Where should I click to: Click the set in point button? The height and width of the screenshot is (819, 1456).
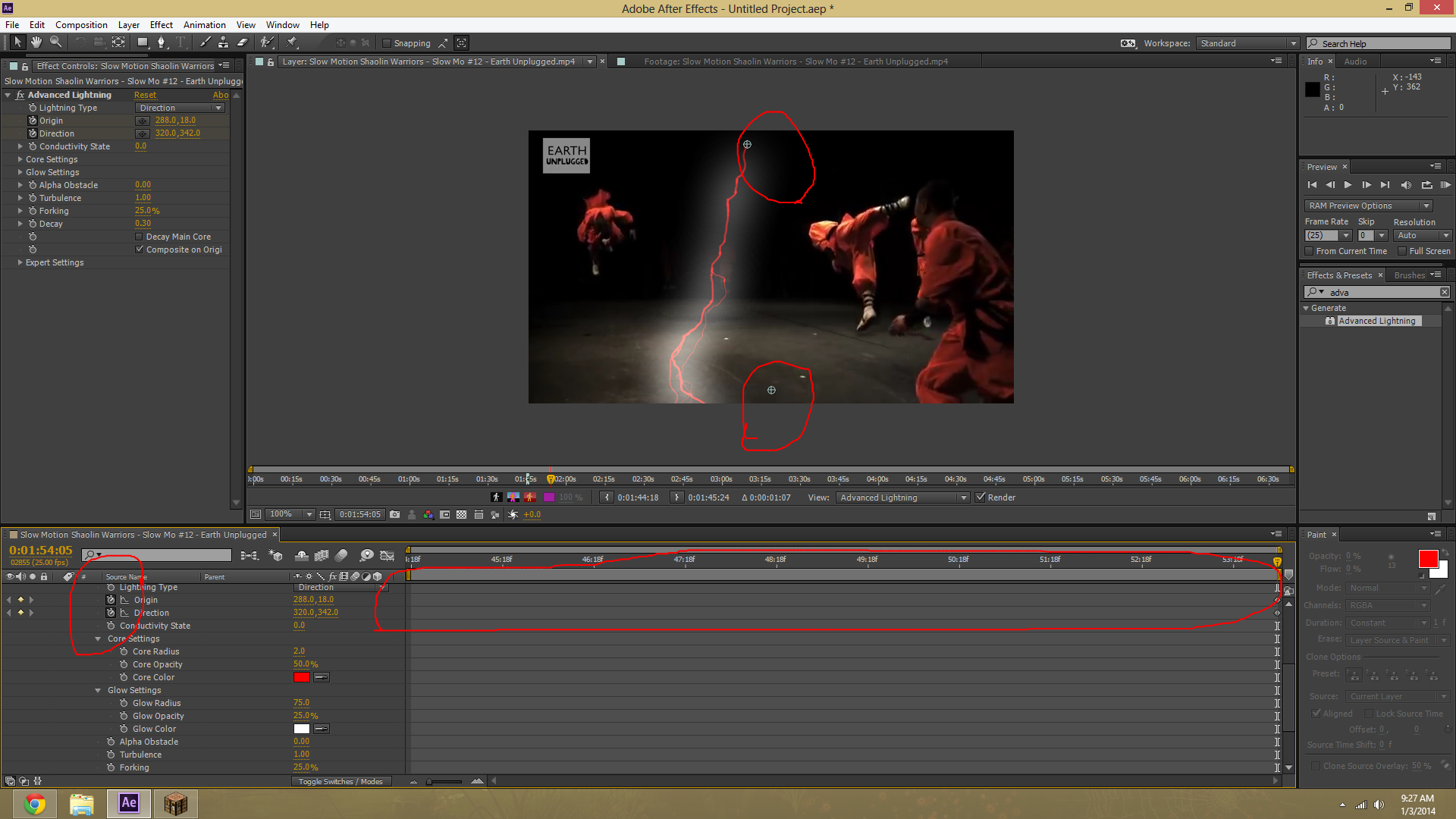tap(607, 497)
